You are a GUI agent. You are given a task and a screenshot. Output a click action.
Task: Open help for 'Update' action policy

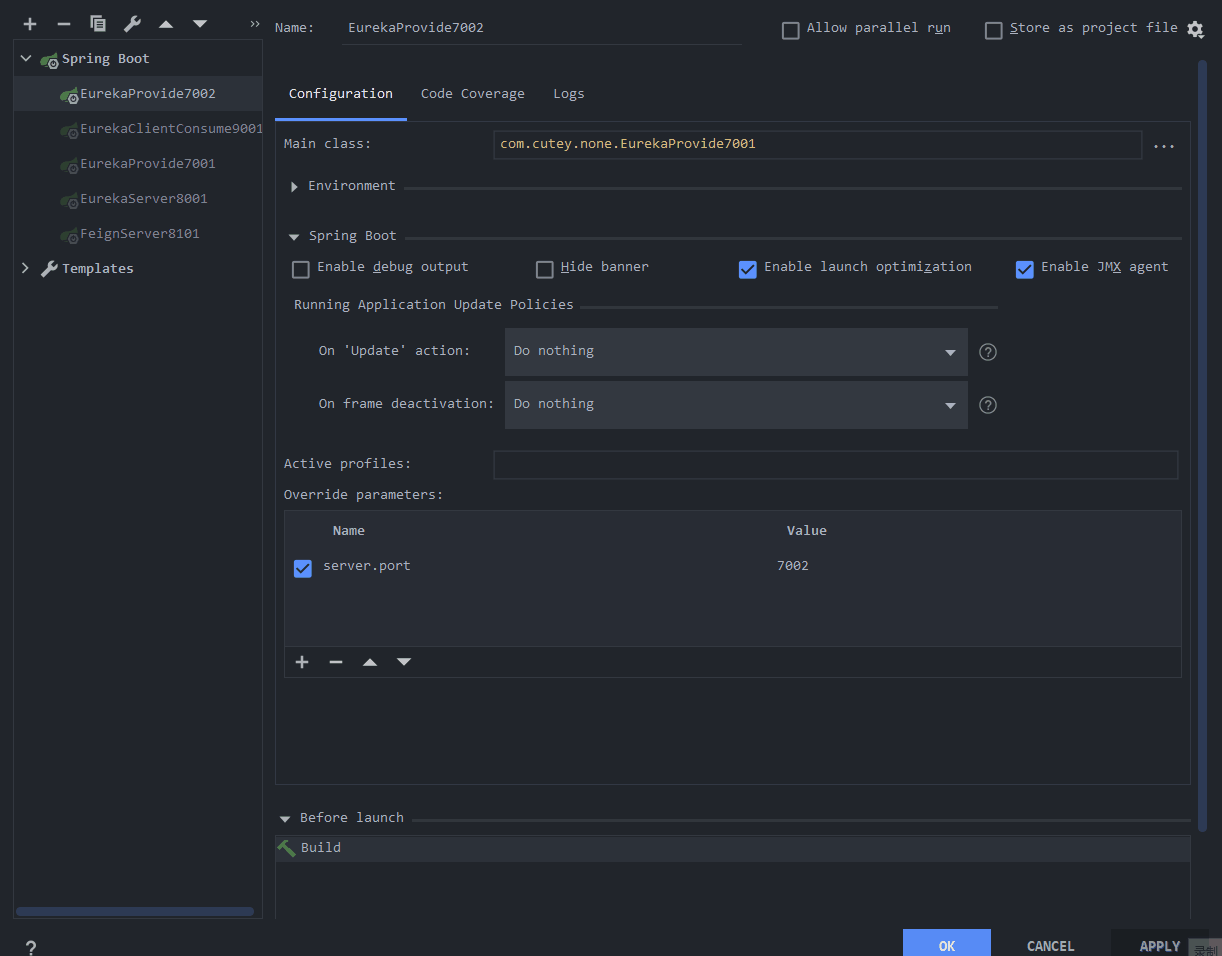coord(988,352)
